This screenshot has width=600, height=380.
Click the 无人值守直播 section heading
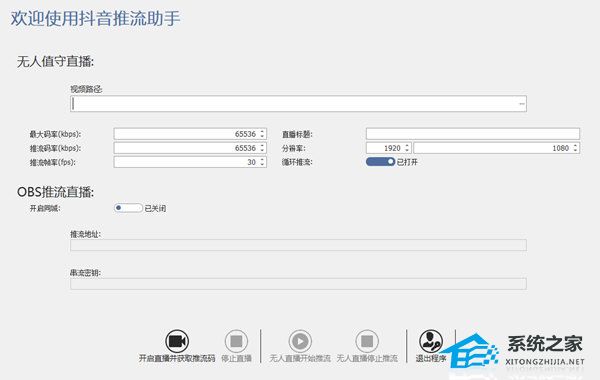(55, 62)
